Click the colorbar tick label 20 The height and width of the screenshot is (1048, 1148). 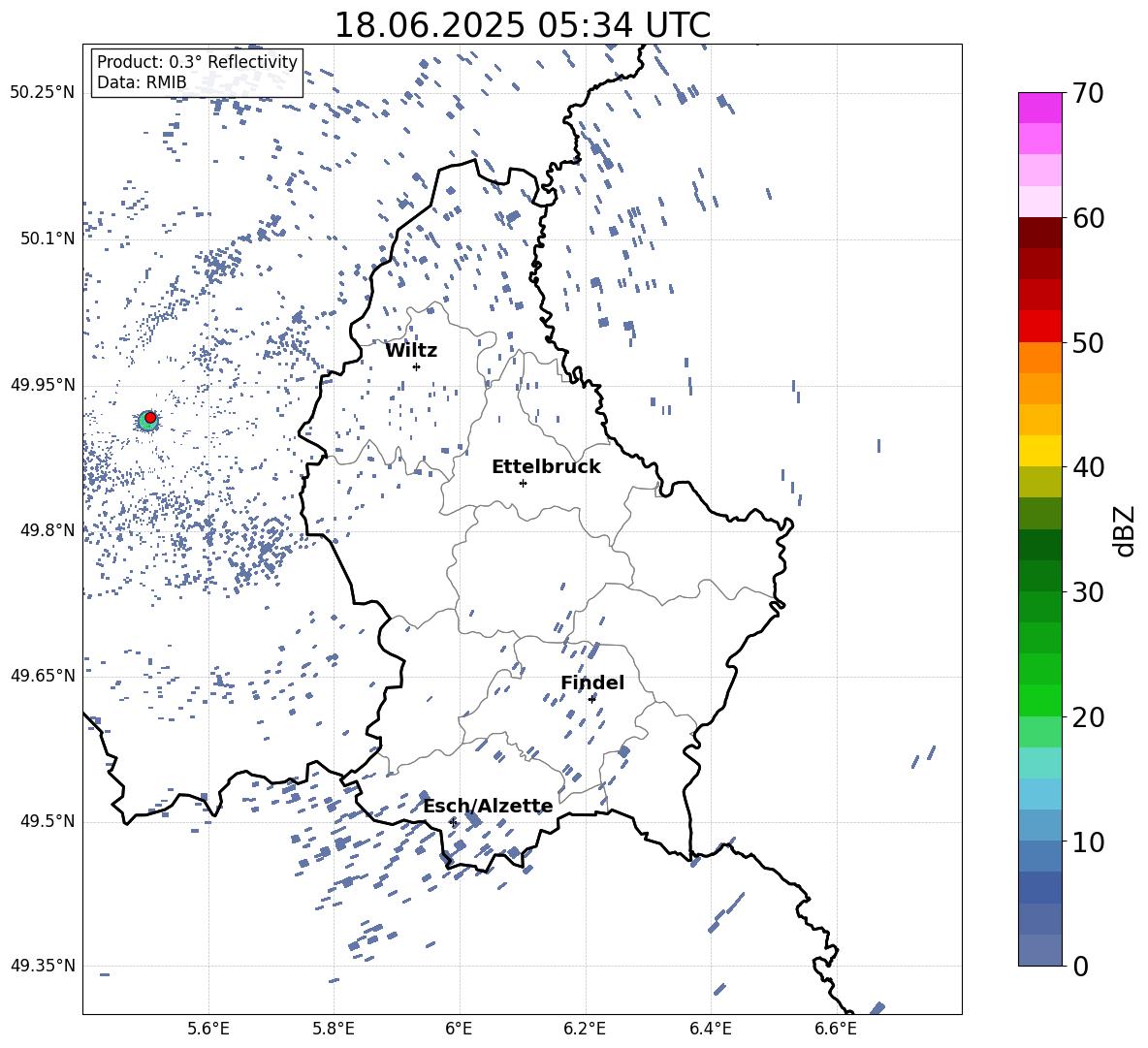1089,716
